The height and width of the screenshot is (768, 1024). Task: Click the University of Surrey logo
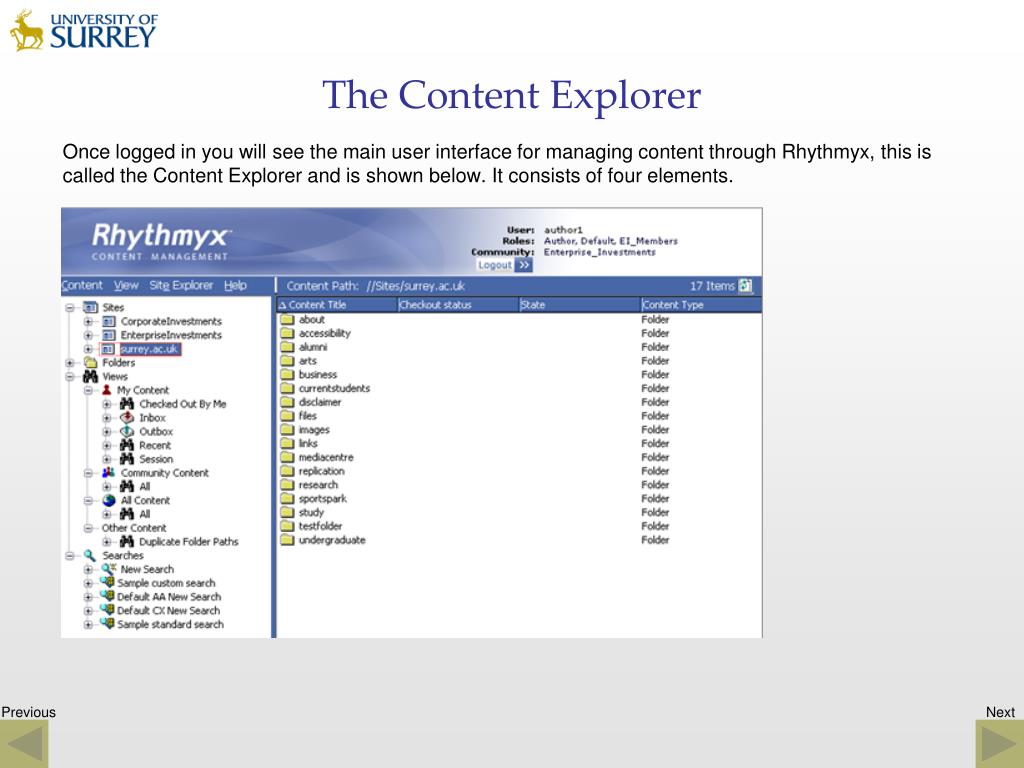(x=83, y=30)
